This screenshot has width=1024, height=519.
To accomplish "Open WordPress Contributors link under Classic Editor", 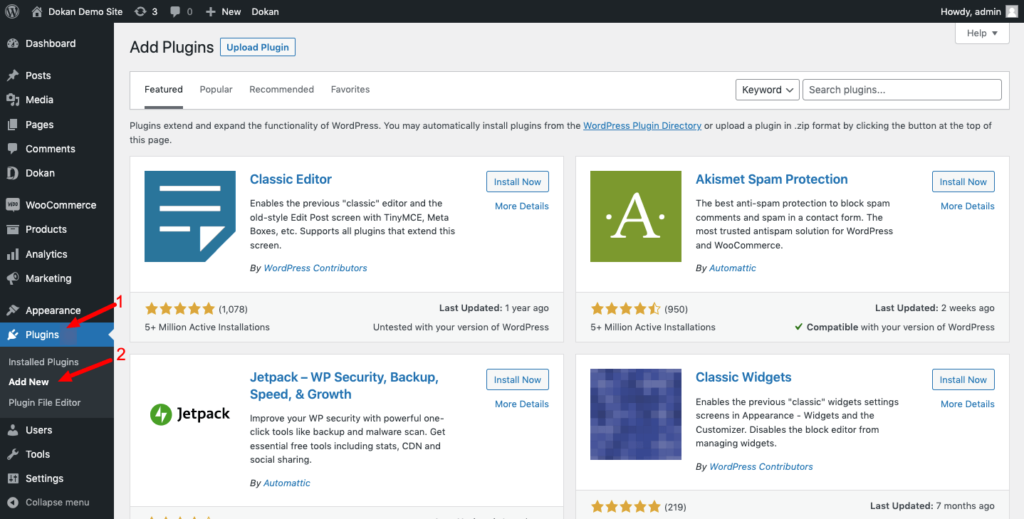I will click(315, 268).
